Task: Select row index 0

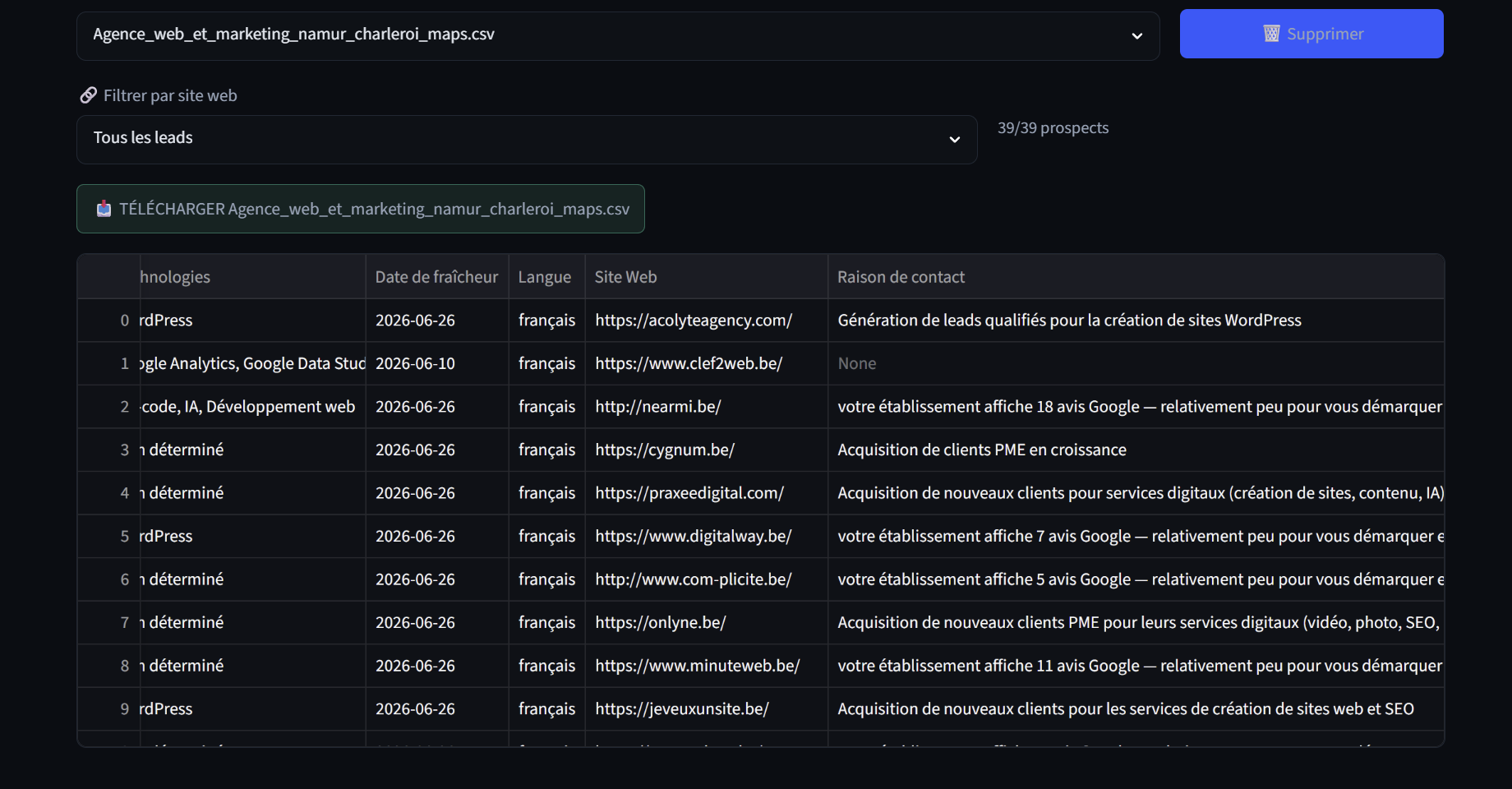Action: [x=108, y=321]
